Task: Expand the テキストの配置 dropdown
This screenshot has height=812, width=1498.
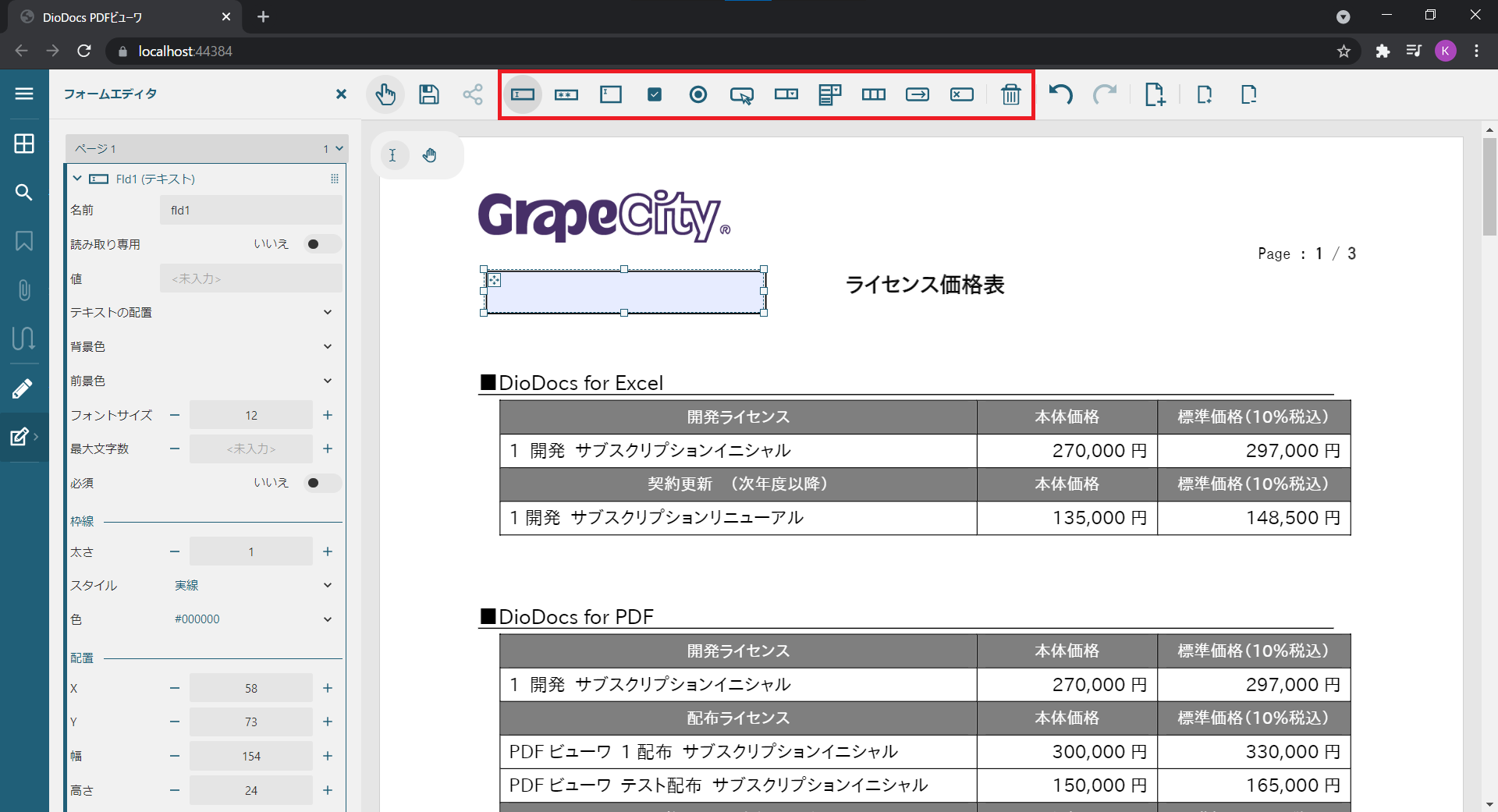Action: point(328,312)
